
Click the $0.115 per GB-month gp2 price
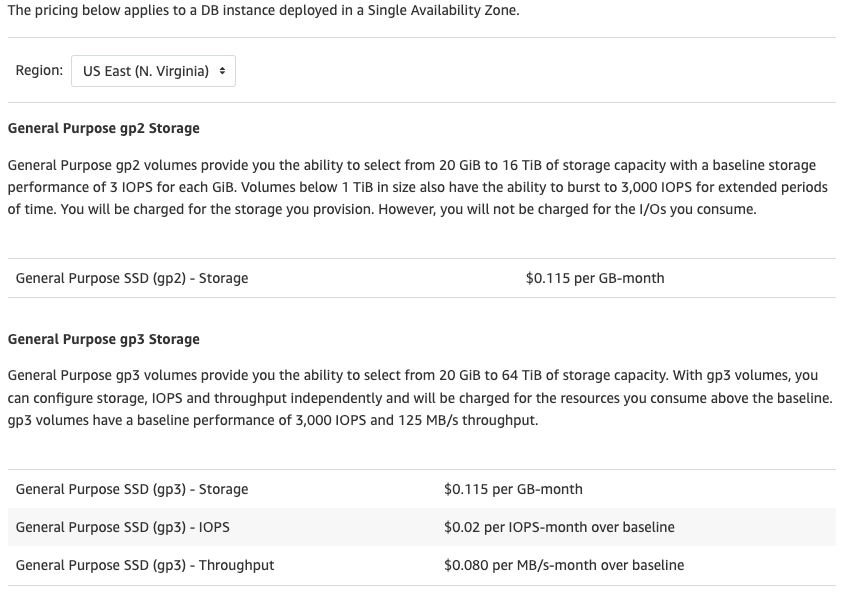point(595,278)
